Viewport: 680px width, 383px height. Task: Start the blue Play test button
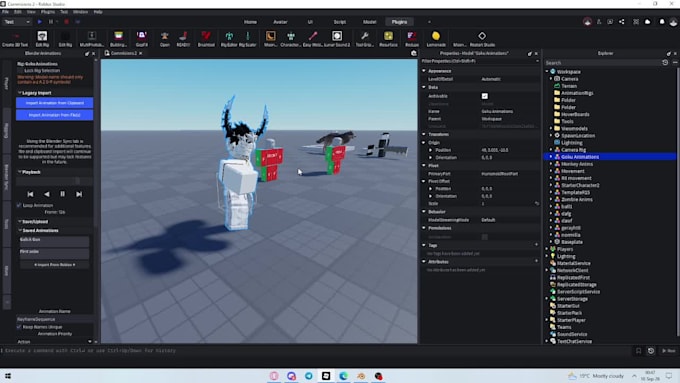point(39,22)
